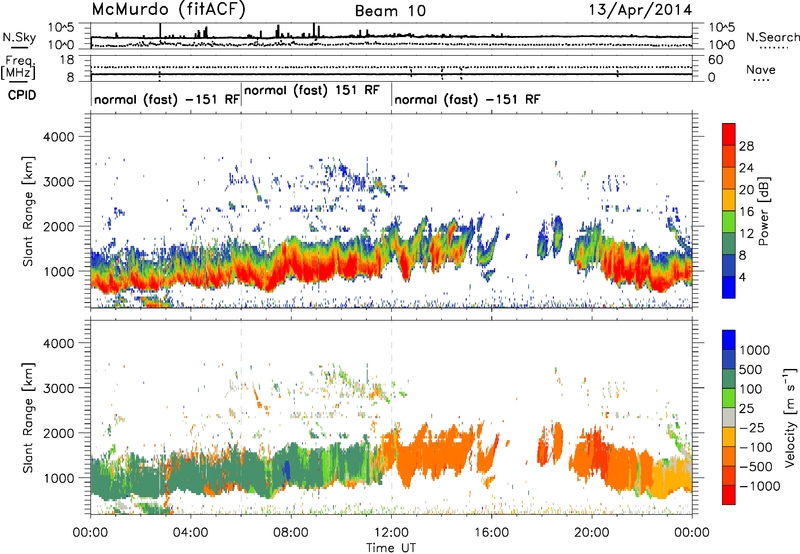Image resolution: width=800 pixels, height=554 pixels.
Task: Click the first 'normal (fast) -151 RF' label at 00:00
Action: tap(167, 99)
